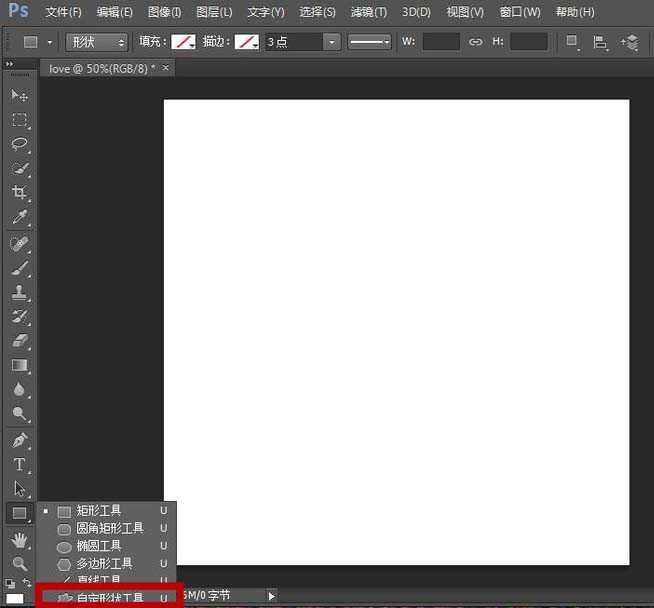The image size is (654, 608).
Task: Select the Eraser tool
Action: pyautogui.click(x=19, y=341)
